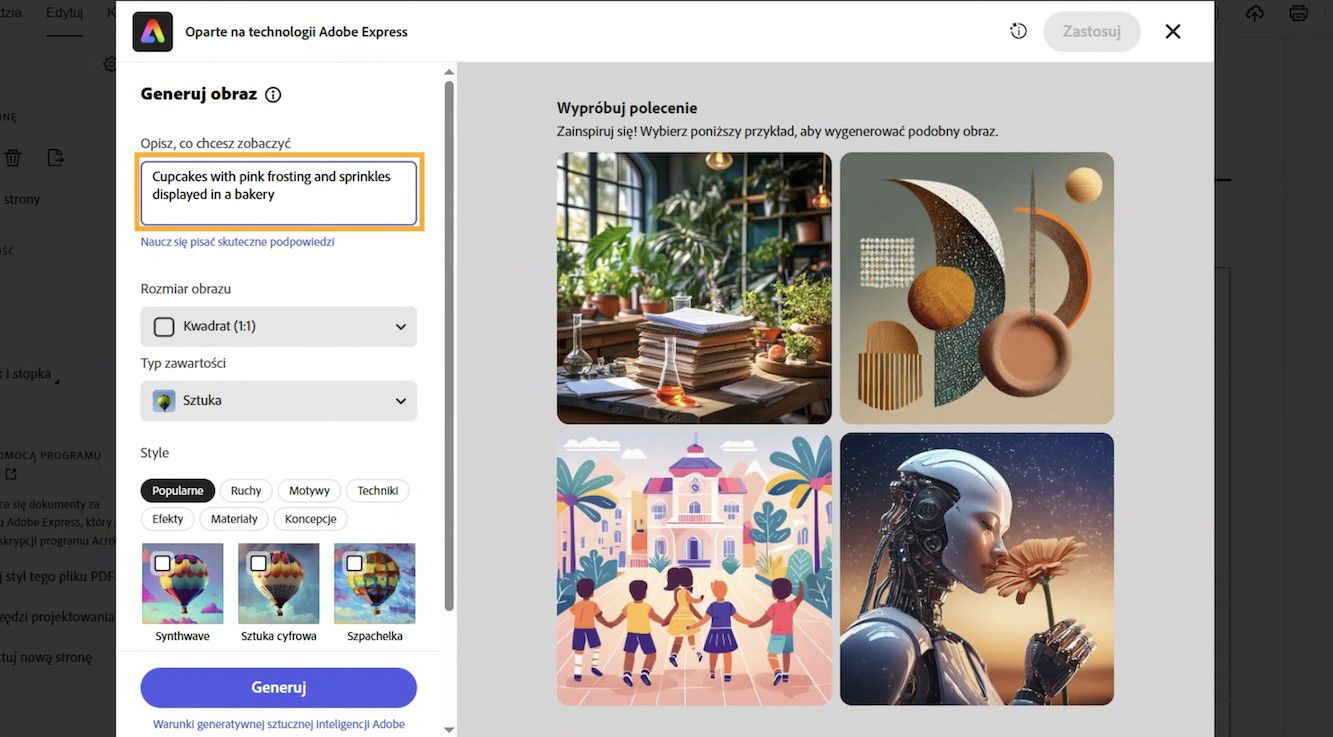Open the settings gear icon
Image resolution: width=1333 pixels, height=737 pixels.
[110, 63]
